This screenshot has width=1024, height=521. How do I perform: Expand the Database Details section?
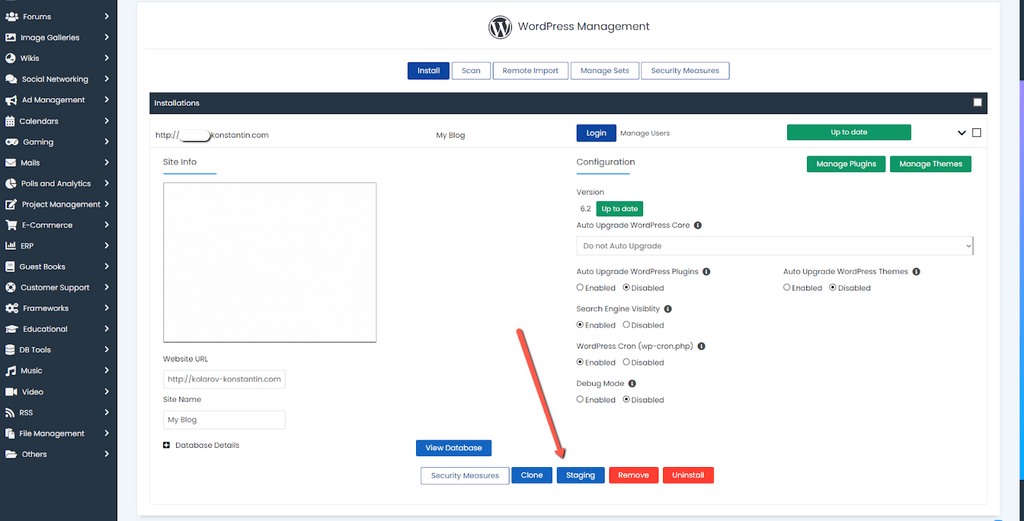point(167,445)
